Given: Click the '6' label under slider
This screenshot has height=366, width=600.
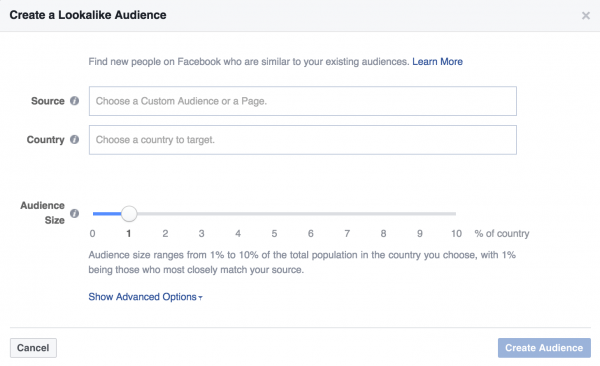Looking at the screenshot, I should tap(311, 234).
